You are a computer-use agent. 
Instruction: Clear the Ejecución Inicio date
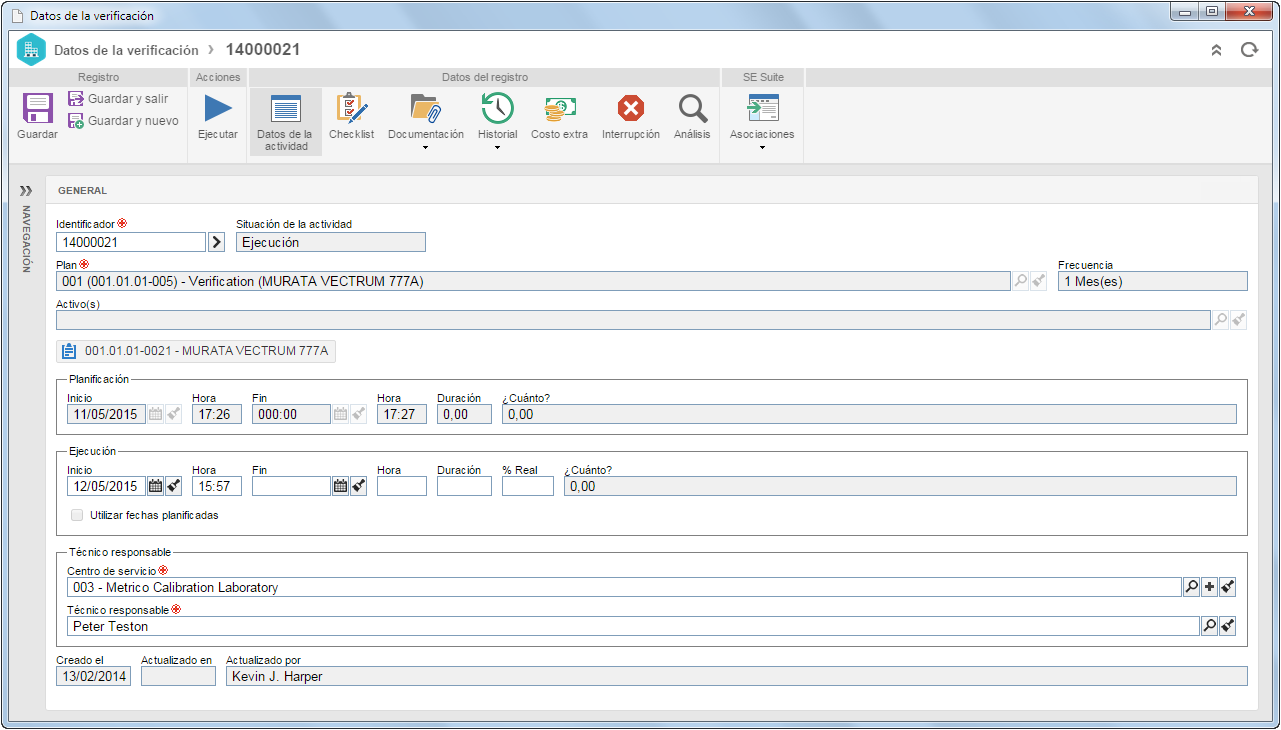pyautogui.click(x=173, y=486)
